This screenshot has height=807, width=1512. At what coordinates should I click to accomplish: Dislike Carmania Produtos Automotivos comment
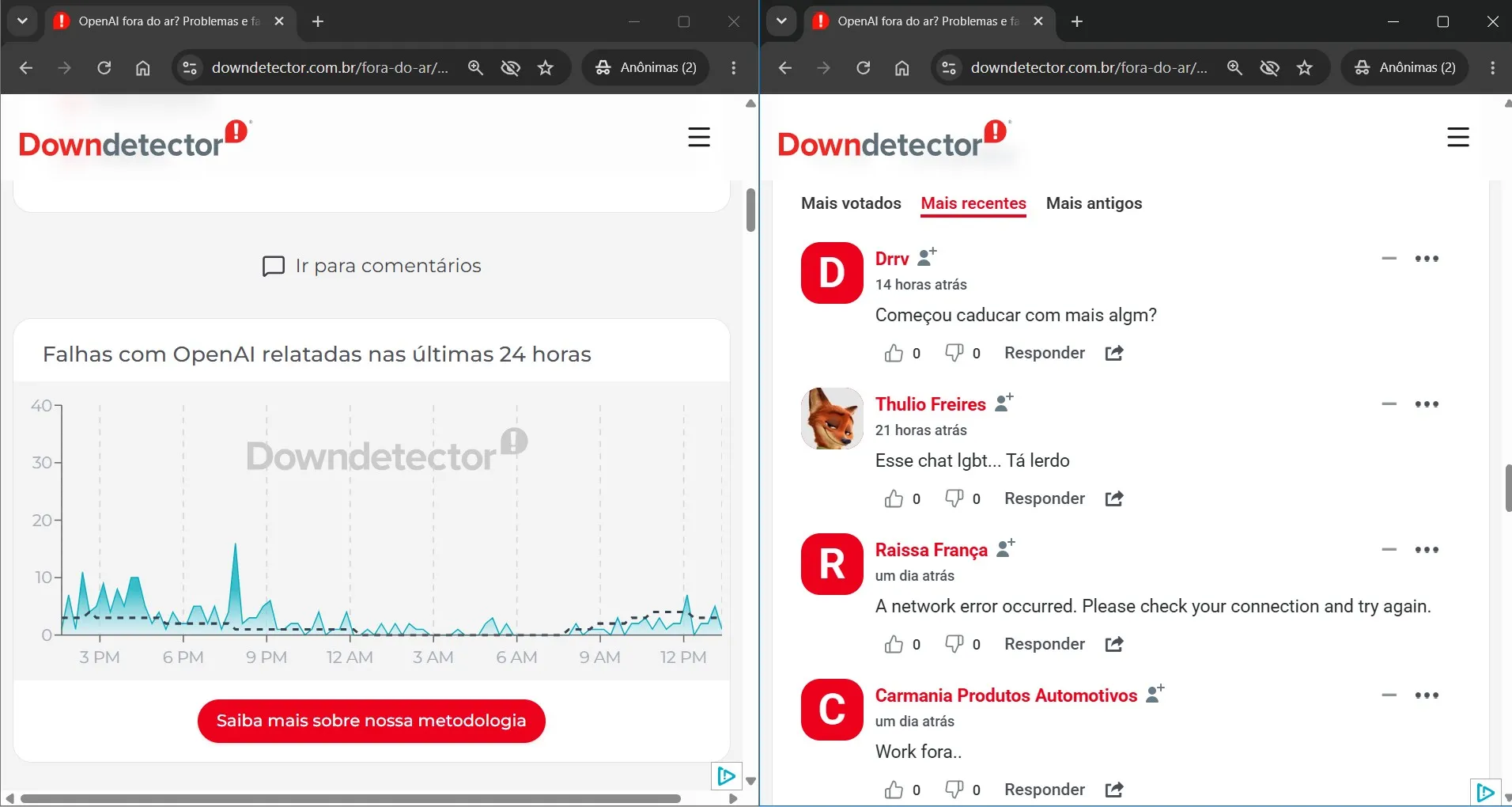(x=954, y=790)
